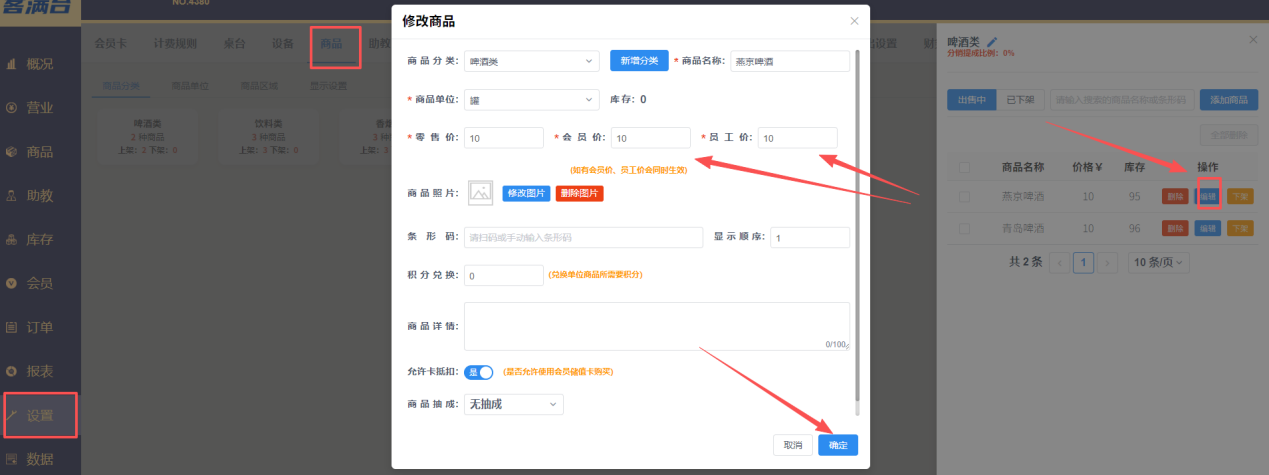1269x475 pixels.
Task: Edit 青岛啤酒 with blue 编辑 button
Action: (x=1208, y=229)
